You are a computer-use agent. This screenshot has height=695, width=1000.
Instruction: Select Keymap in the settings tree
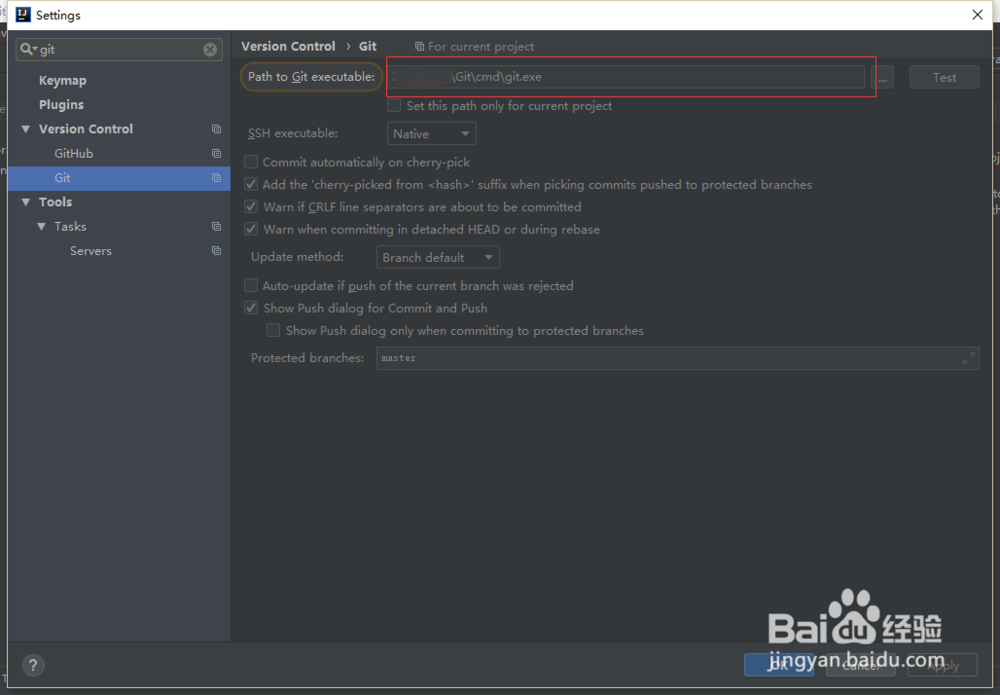62,80
